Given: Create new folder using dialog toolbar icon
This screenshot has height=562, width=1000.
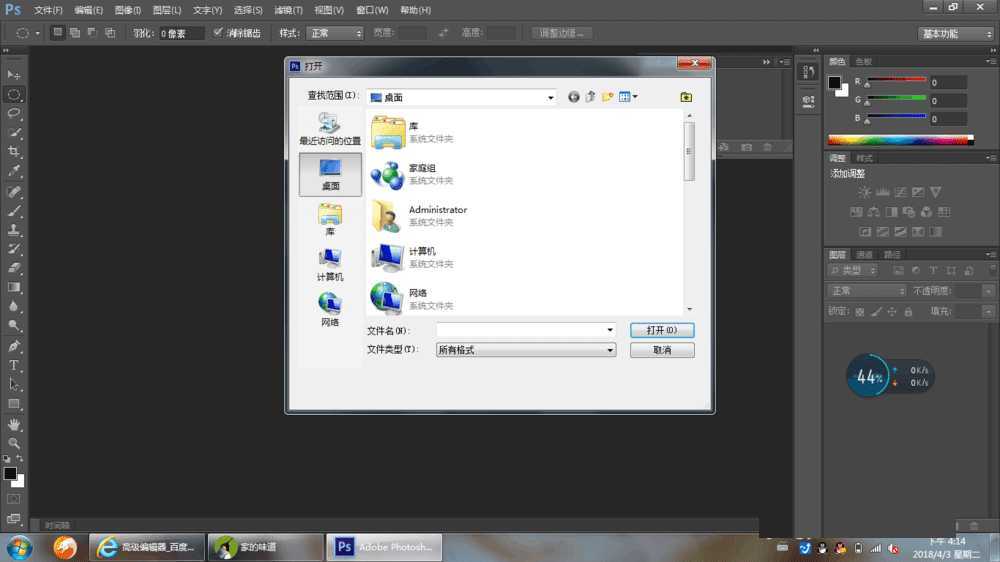Looking at the screenshot, I should [x=607, y=97].
